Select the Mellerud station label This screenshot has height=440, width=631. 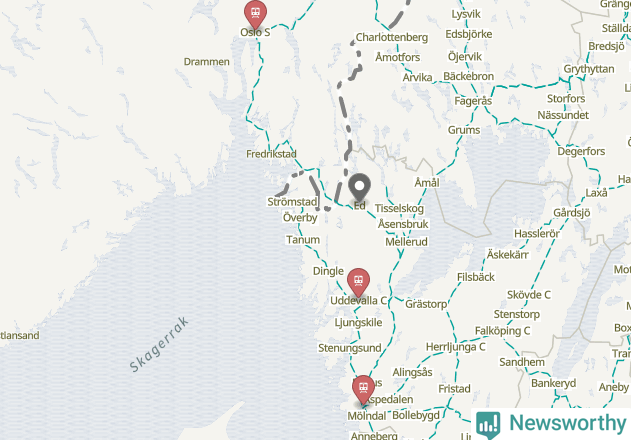(406, 242)
